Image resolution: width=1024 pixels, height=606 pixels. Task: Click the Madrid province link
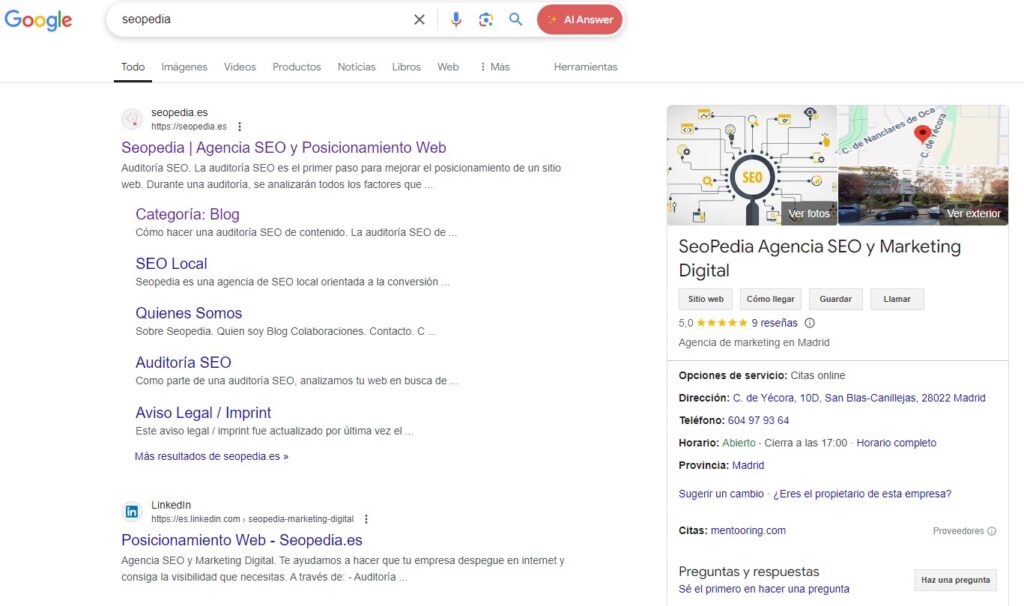coord(748,466)
